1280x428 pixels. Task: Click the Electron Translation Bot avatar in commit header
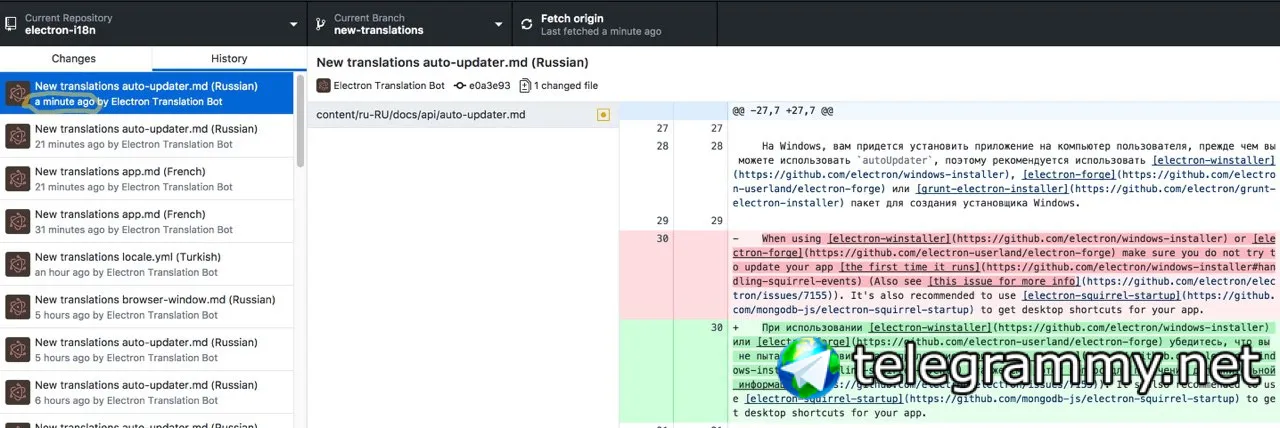click(x=323, y=86)
